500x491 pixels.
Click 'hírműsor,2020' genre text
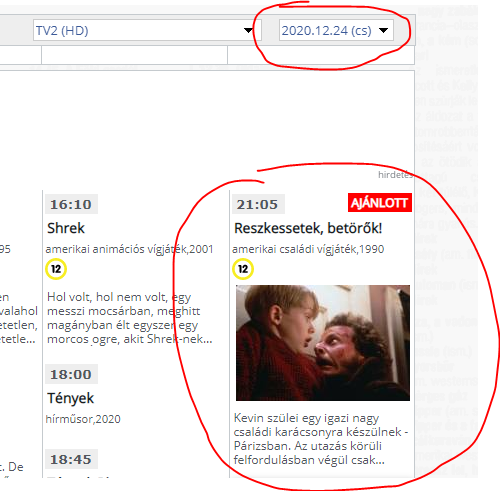point(83,419)
